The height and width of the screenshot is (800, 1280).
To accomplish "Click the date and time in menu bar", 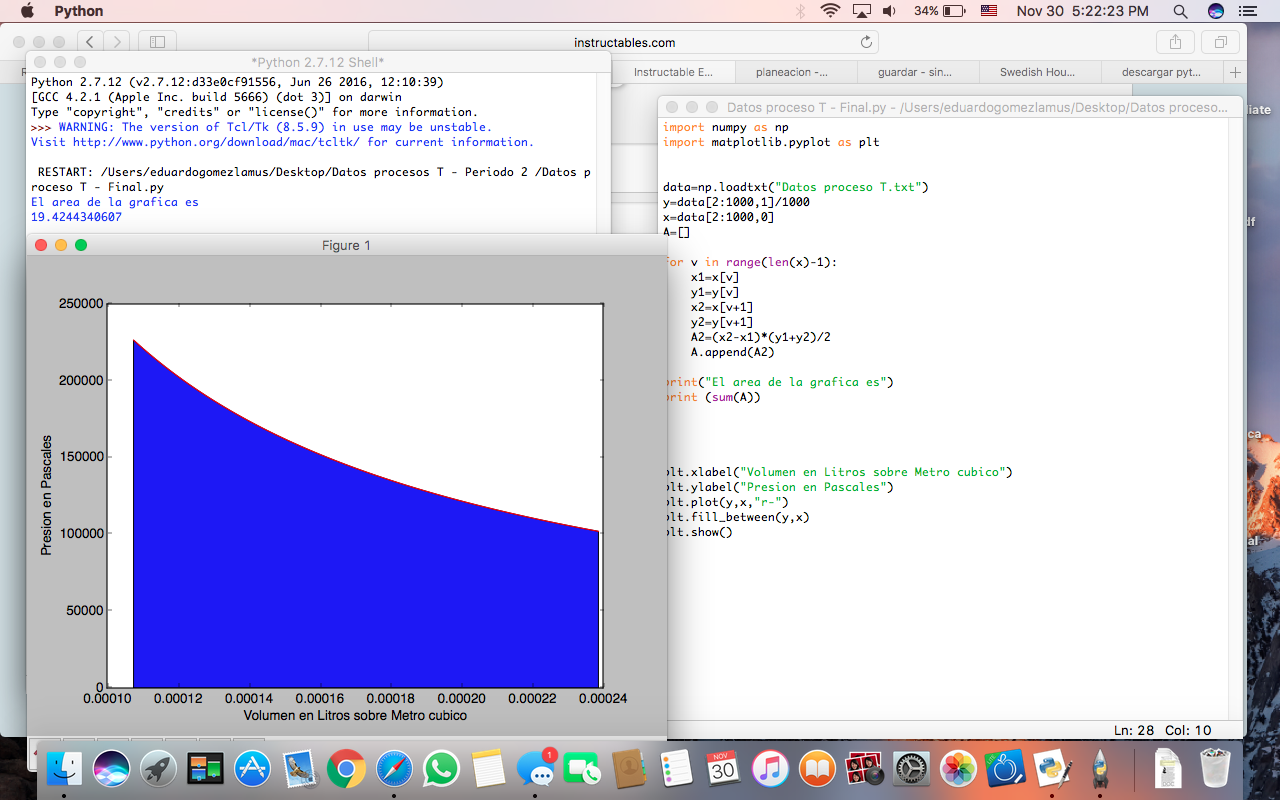I will (x=1083, y=11).
